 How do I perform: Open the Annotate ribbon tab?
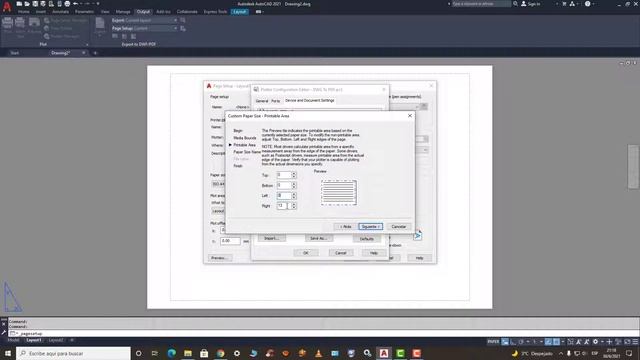click(x=60, y=12)
